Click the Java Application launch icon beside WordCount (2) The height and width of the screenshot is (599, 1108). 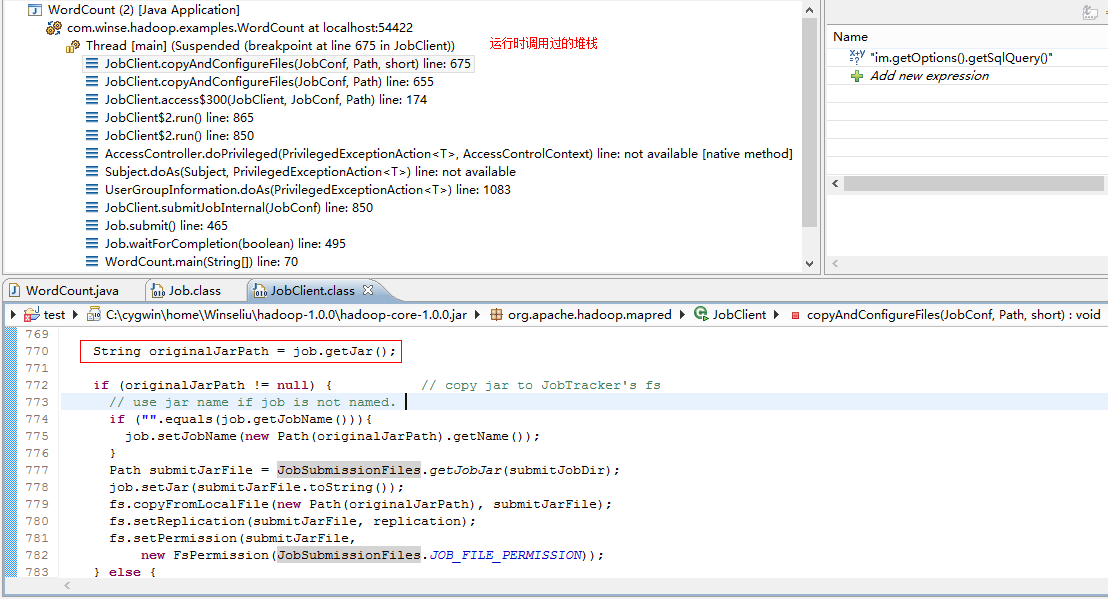(x=35, y=10)
